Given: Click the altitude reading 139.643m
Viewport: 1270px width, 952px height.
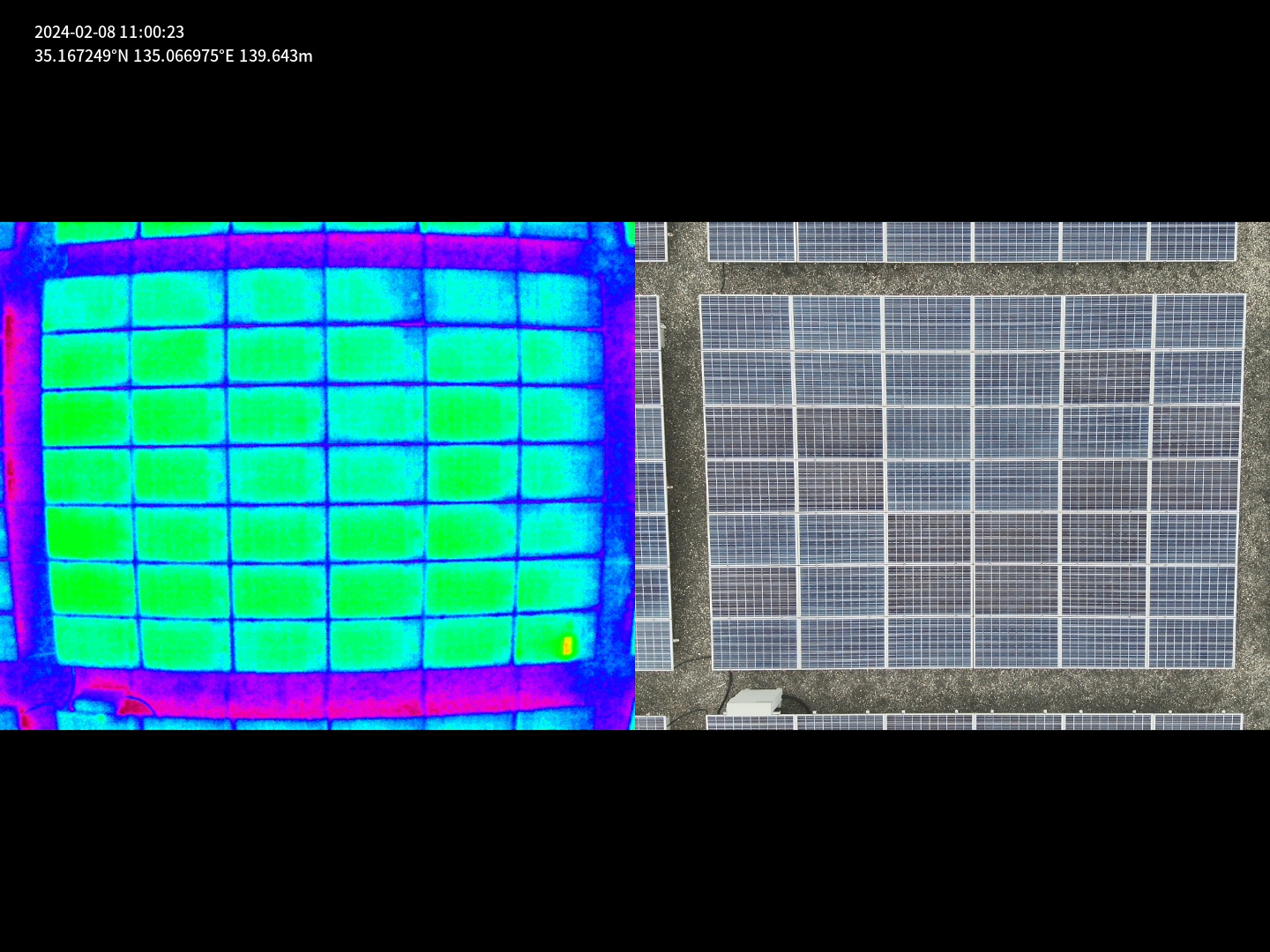Looking at the screenshot, I should (x=275, y=56).
